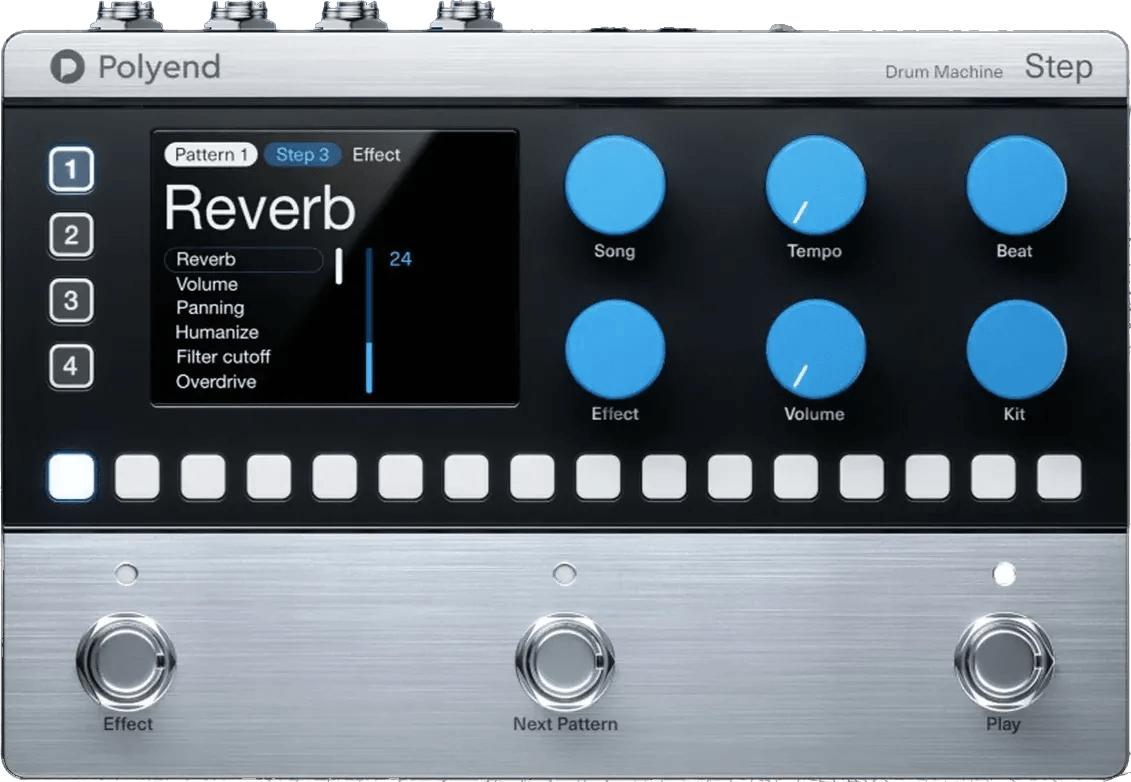Choose Overdrive from the effect list

pyautogui.click(x=216, y=382)
